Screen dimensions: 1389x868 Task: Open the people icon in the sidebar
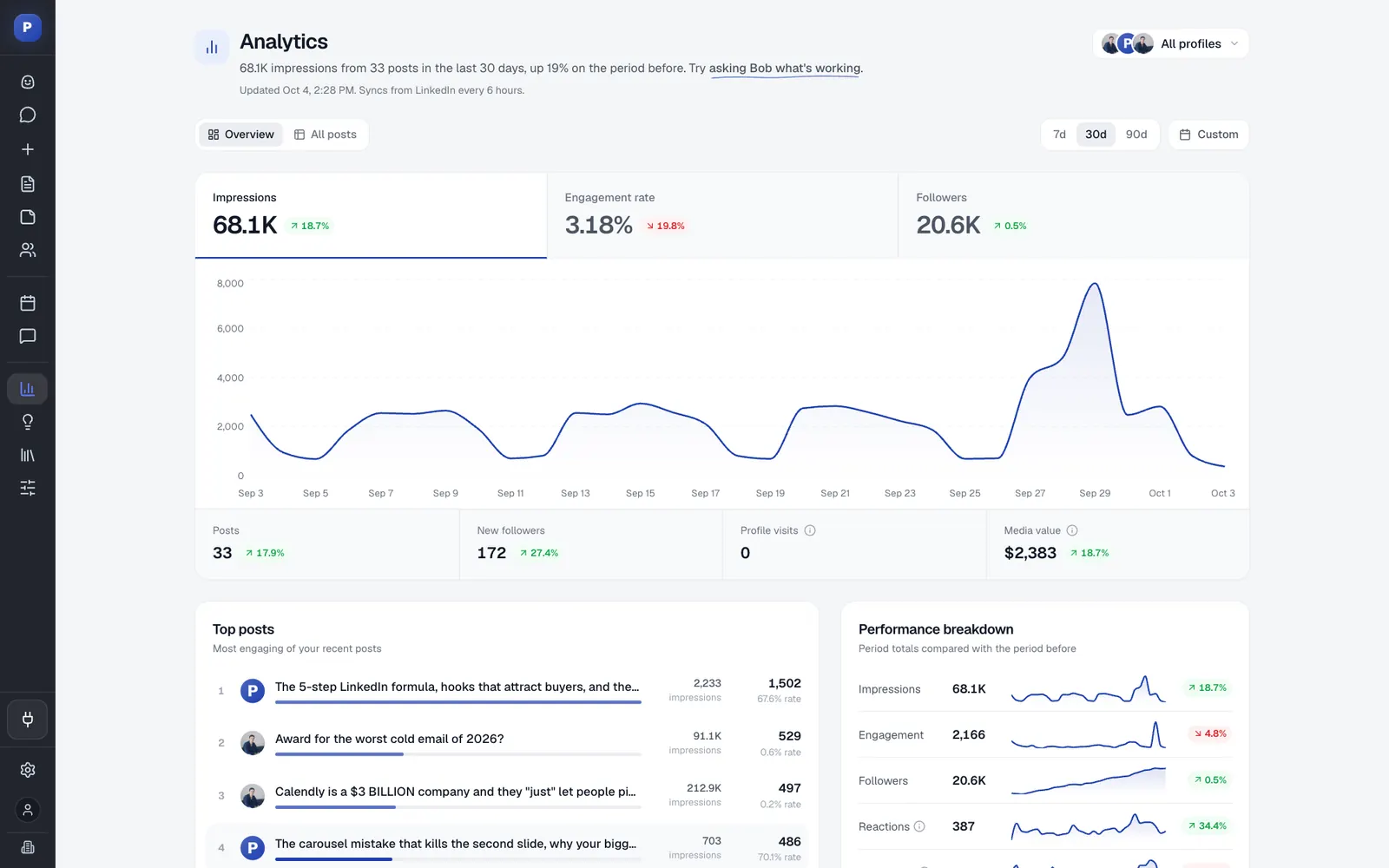[28, 250]
